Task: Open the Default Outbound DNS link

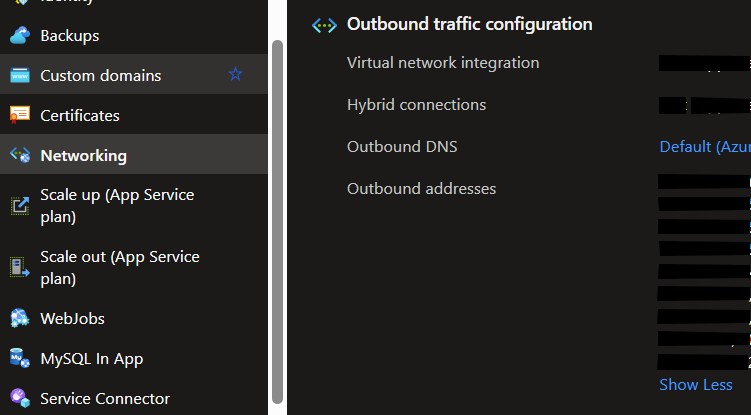Action: click(704, 147)
